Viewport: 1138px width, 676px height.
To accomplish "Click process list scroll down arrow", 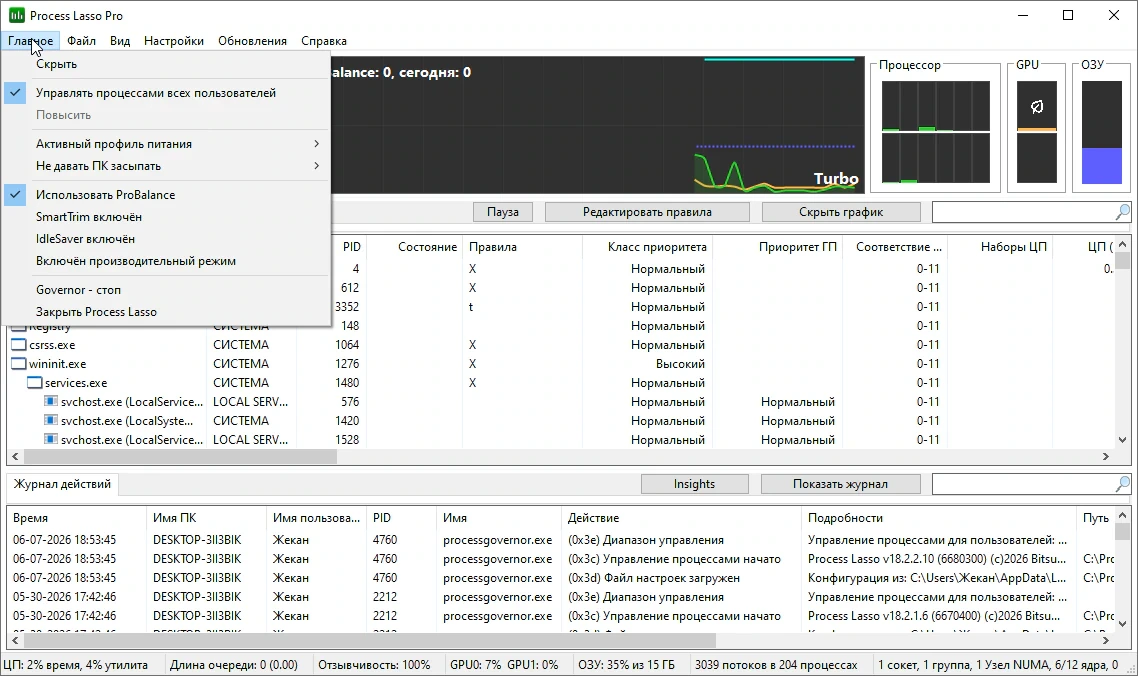I will point(1123,440).
